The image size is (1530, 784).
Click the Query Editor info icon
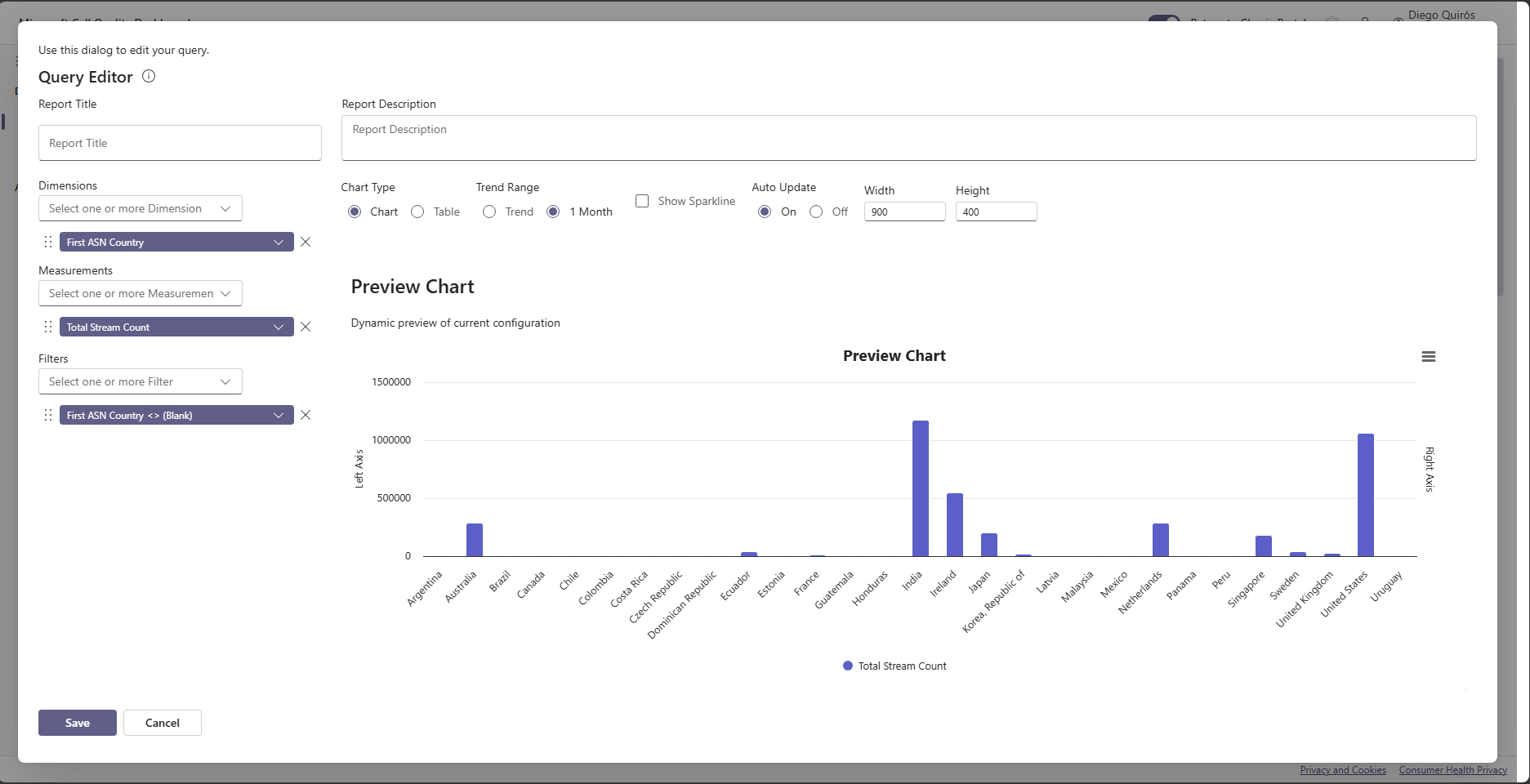149,76
